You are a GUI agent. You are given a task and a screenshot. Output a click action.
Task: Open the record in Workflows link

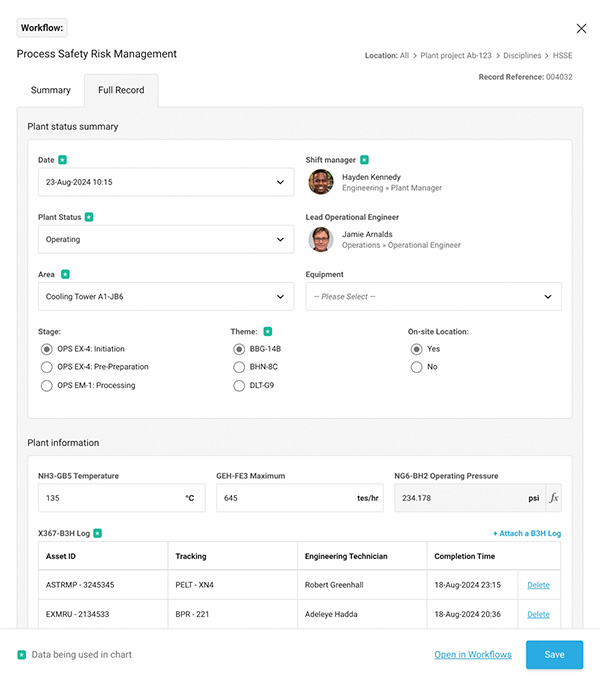(472, 655)
